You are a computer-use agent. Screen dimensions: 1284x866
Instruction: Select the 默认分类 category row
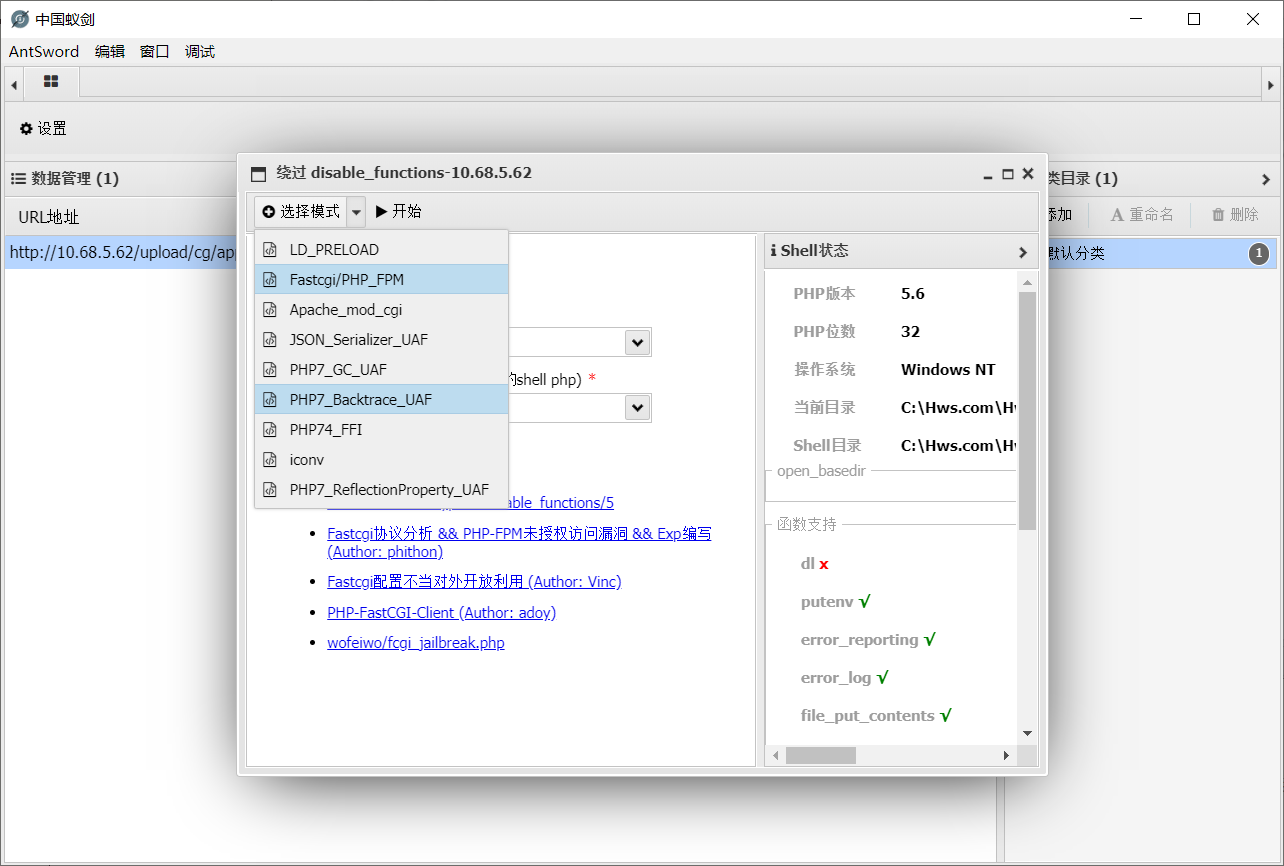point(1160,254)
